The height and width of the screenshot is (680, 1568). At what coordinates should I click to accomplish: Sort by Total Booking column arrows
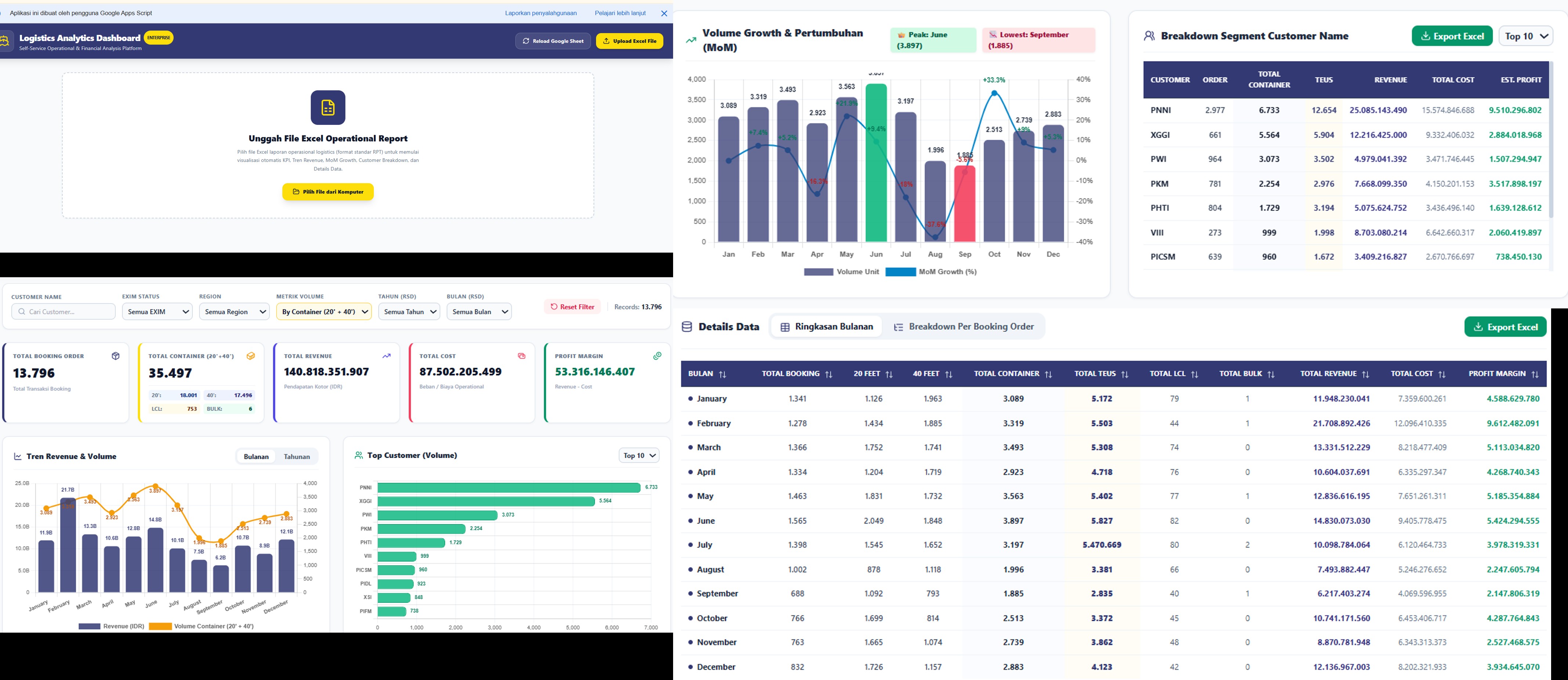coord(828,375)
